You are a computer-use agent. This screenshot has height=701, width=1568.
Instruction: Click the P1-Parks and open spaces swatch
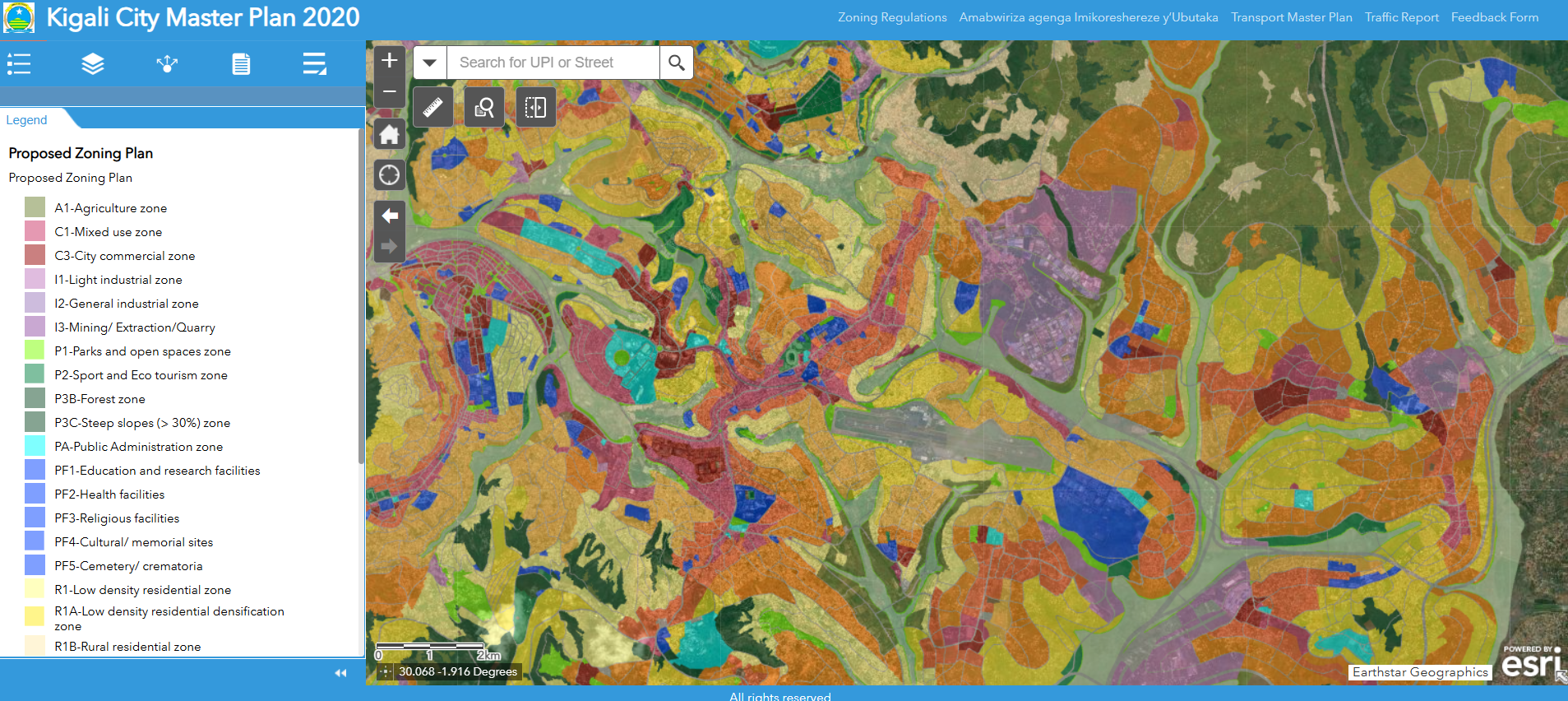click(35, 350)
